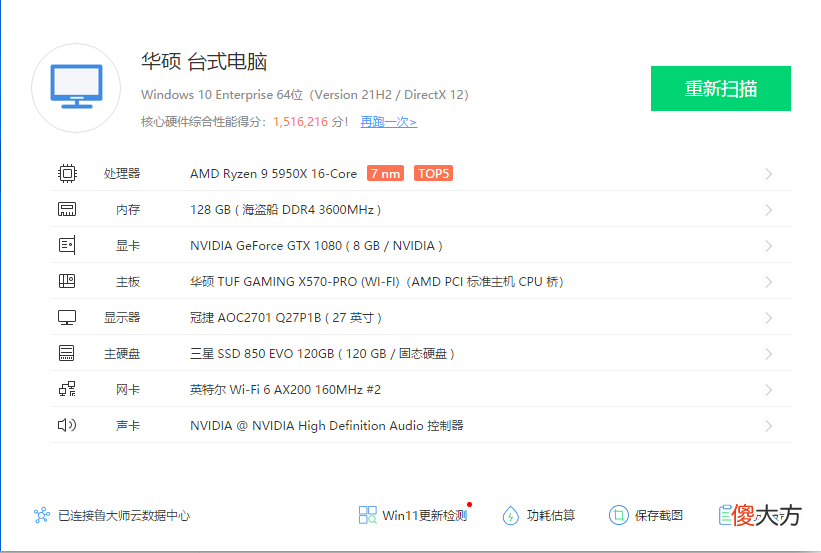Click the main hard disk icon
Viewport: 821px width, 553px height.
67,353
